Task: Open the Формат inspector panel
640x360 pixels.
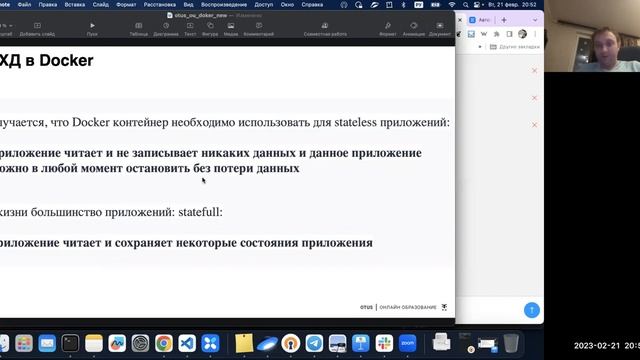Action: (388, 29)
